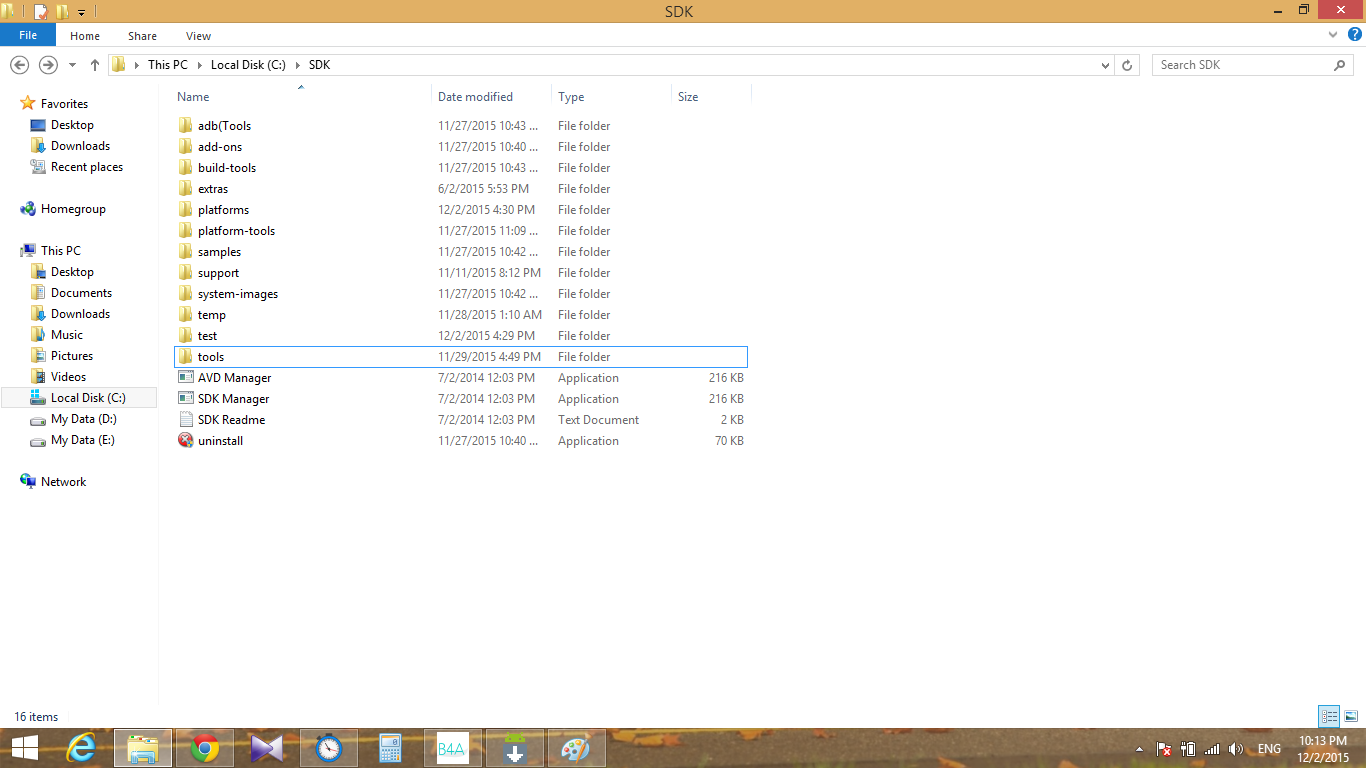Switch to large icons view
The image size is (1366, 768).
[x=1350, y=716]
